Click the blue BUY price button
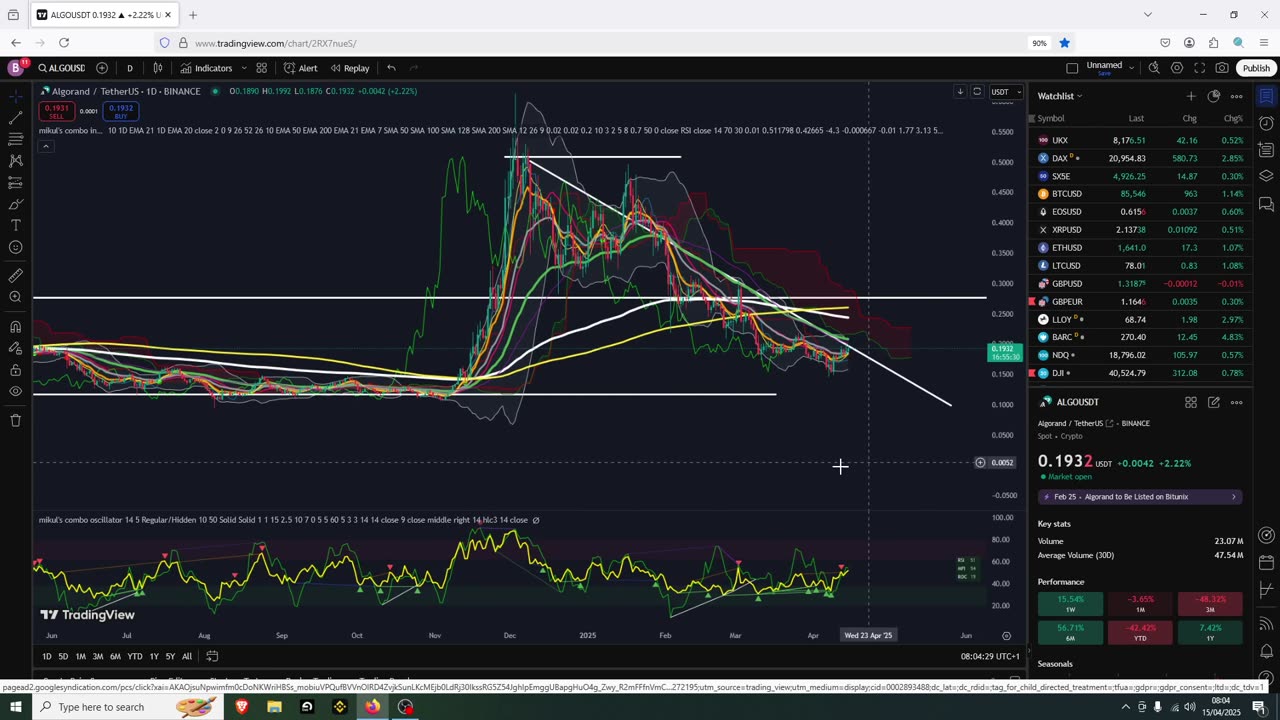Viewport: 1280px width, 720px height. [x=120, y=109]
